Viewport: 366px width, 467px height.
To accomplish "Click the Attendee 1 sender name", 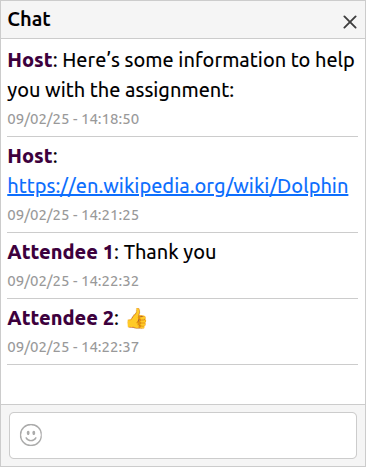I will (x=60, y=252).
